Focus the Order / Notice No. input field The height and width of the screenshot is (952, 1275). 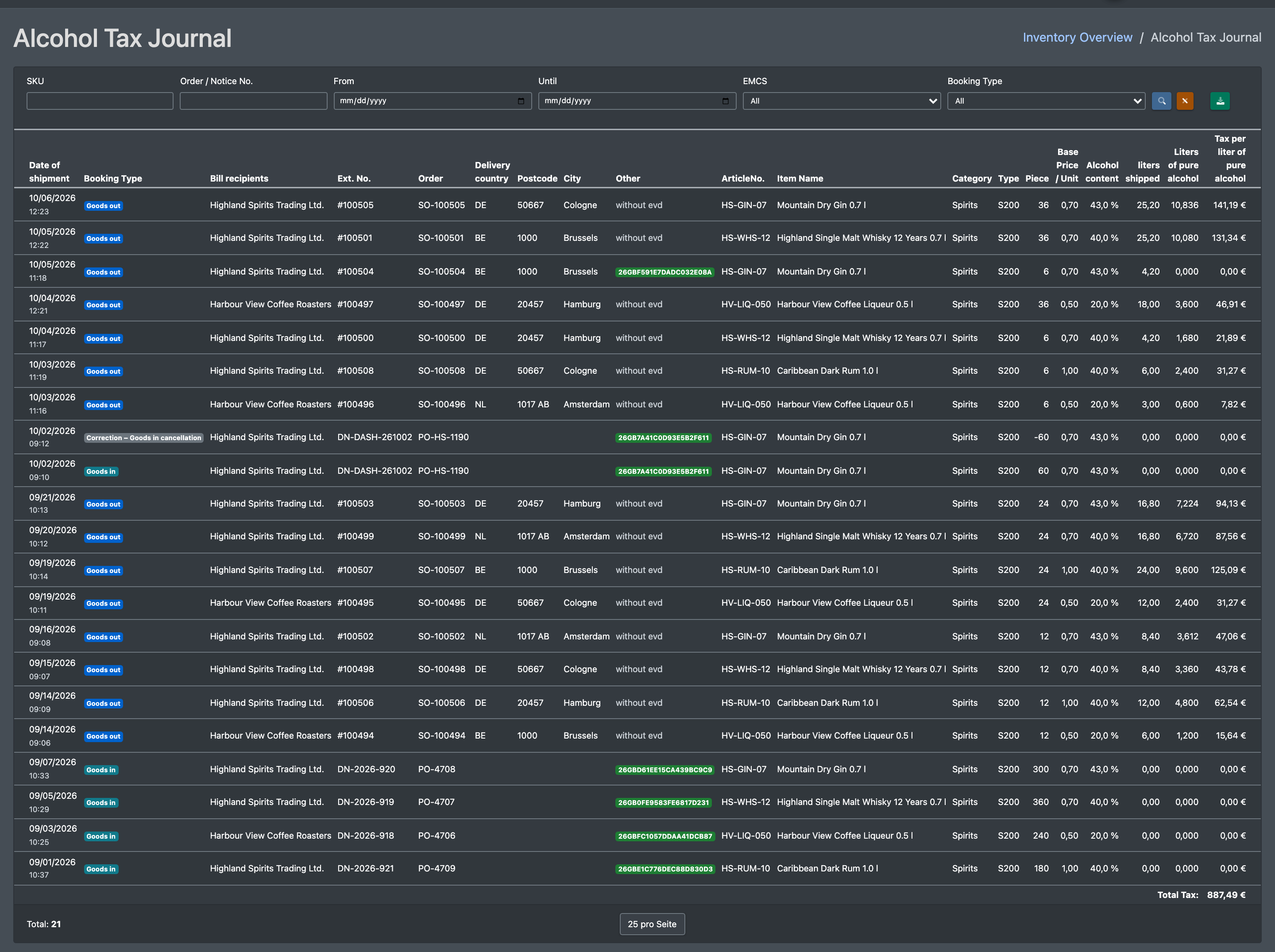254,101
